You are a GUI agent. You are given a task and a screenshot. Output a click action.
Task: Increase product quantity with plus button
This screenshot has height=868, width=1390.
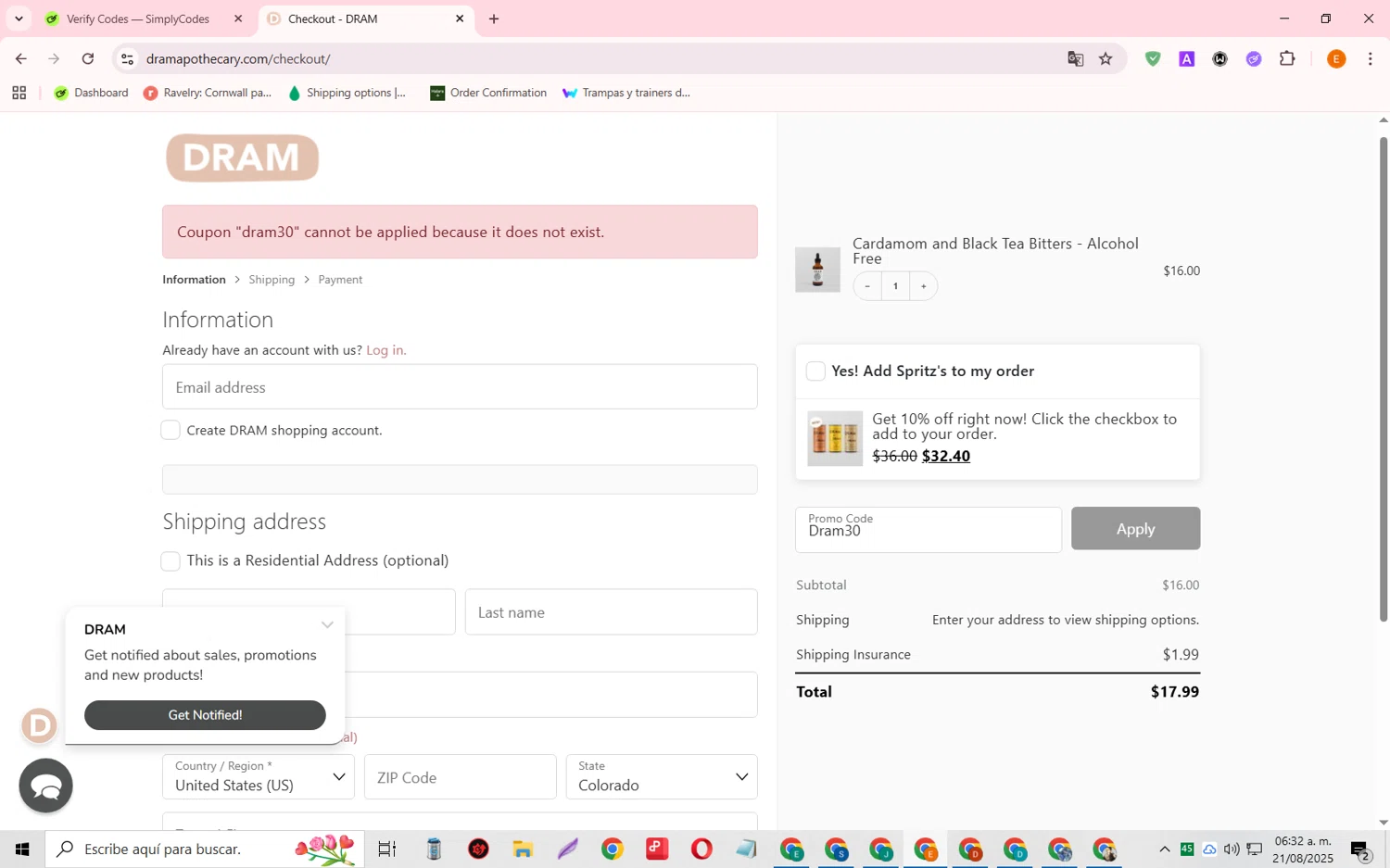923,286
